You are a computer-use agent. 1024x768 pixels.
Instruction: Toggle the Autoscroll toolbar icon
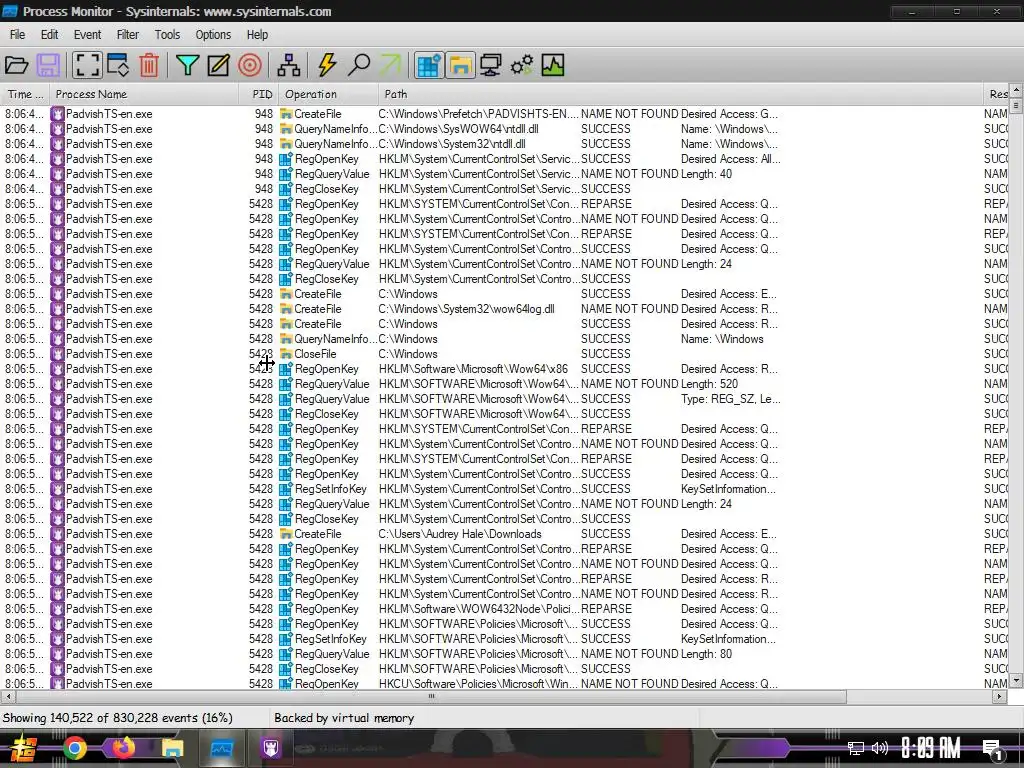tap(118, 65)
